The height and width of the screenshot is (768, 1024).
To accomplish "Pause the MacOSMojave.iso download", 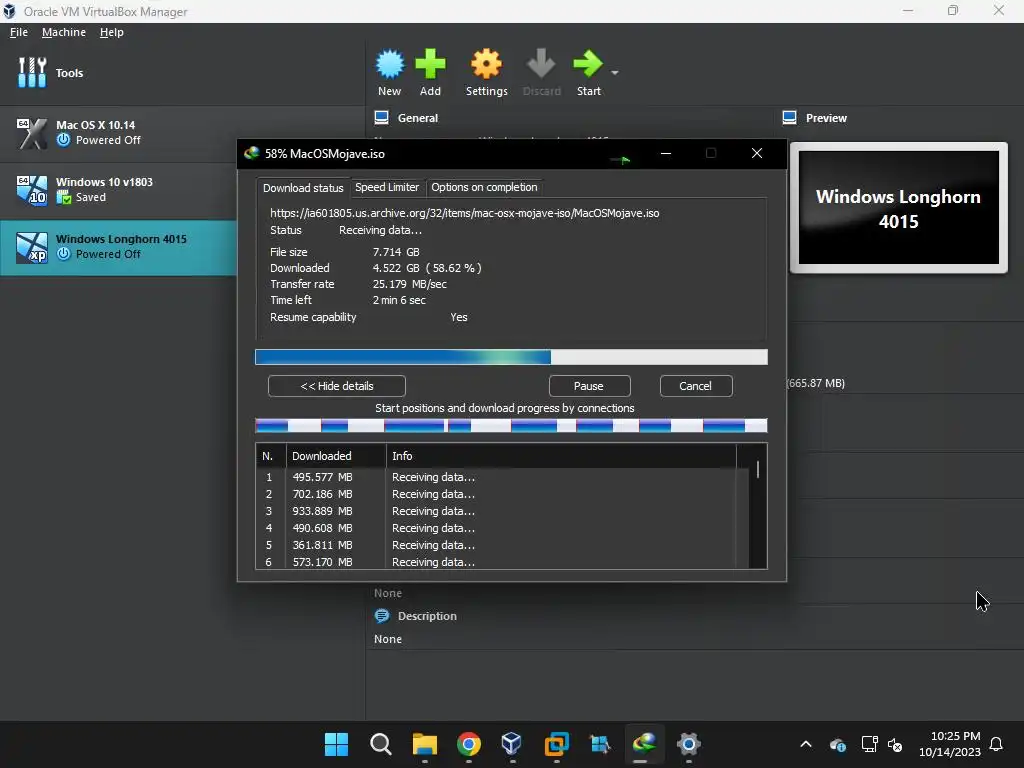I will 588,386.
